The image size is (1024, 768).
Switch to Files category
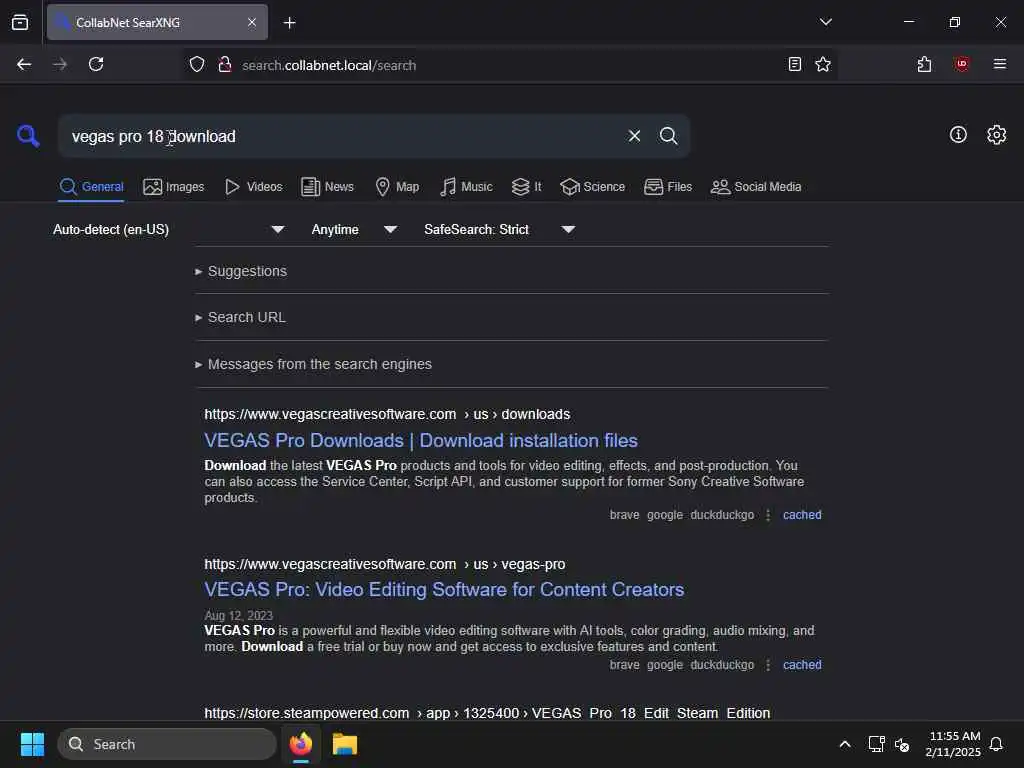tap(667, 187)
